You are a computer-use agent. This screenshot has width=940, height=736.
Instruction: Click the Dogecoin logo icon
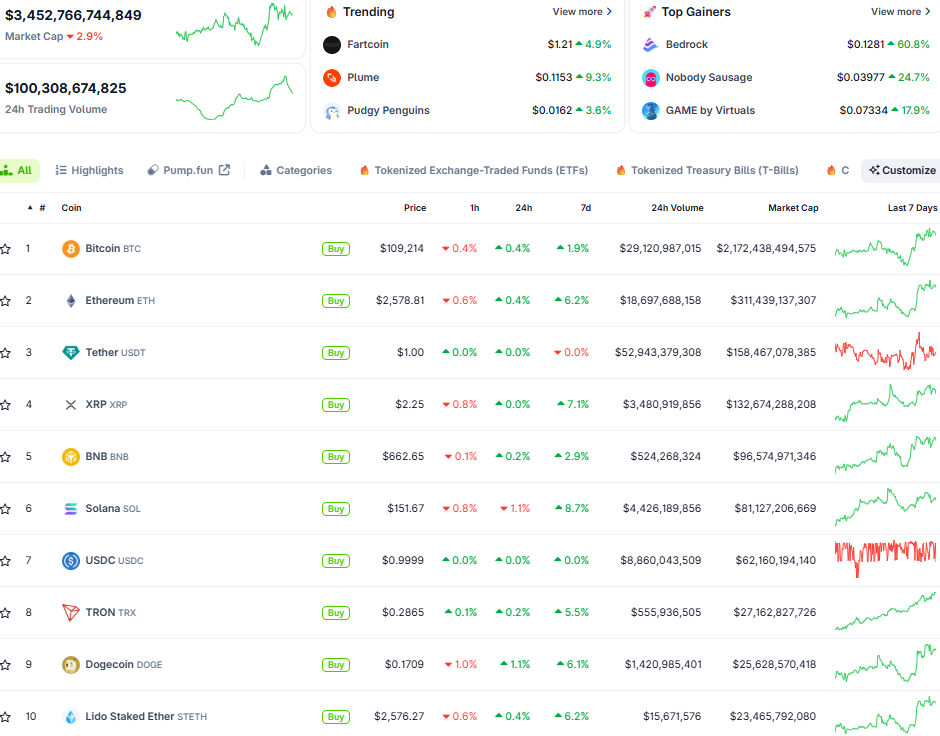coord(71,665)
